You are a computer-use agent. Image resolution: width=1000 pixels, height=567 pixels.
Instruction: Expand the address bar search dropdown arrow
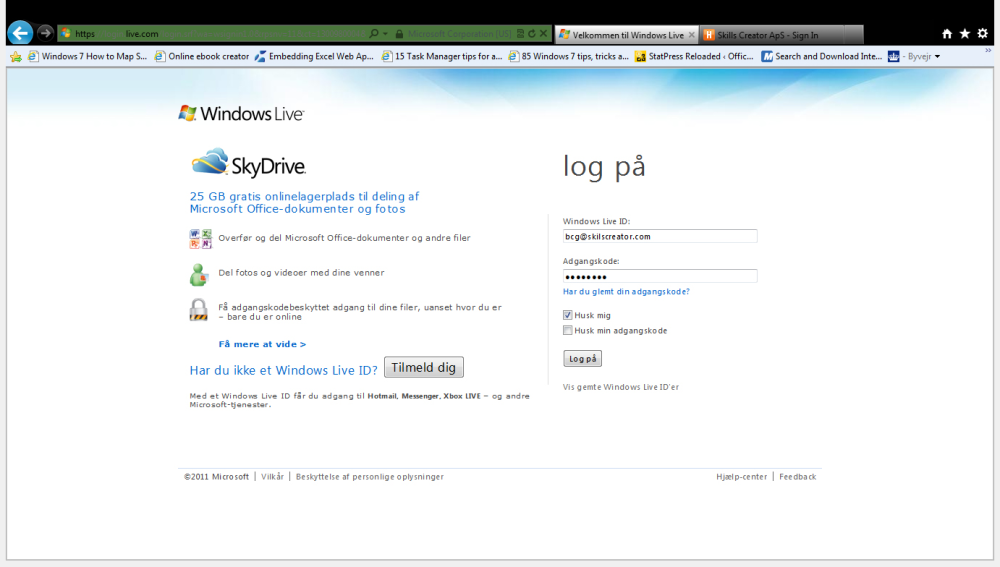[x=385, y=34]
